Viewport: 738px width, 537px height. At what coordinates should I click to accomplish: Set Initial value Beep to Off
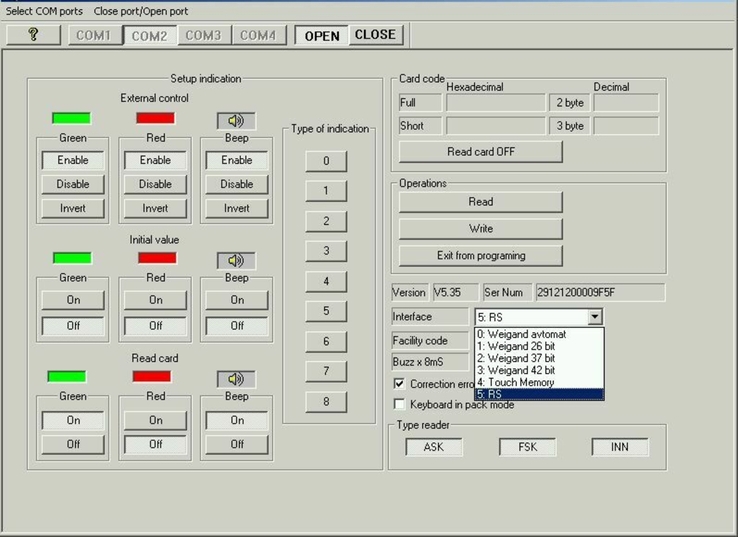coord(237,326)
